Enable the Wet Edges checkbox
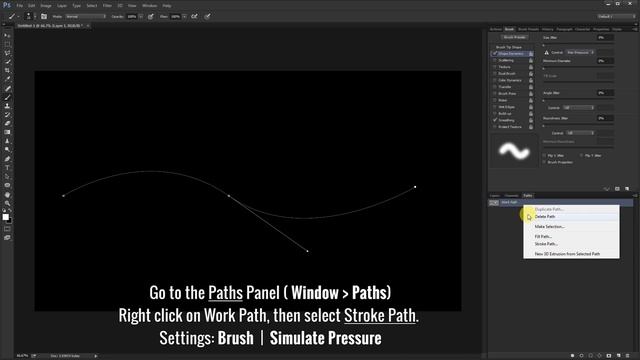 pyautogui.click(x=495, y=107)
